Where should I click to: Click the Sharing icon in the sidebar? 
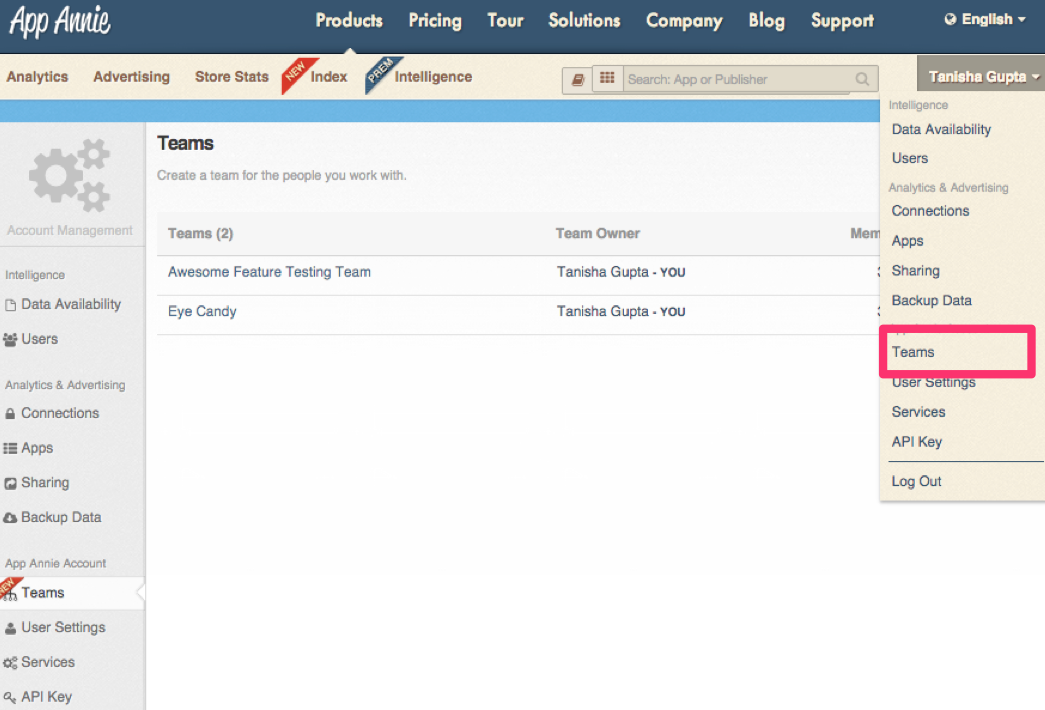[x=11, y=483]
